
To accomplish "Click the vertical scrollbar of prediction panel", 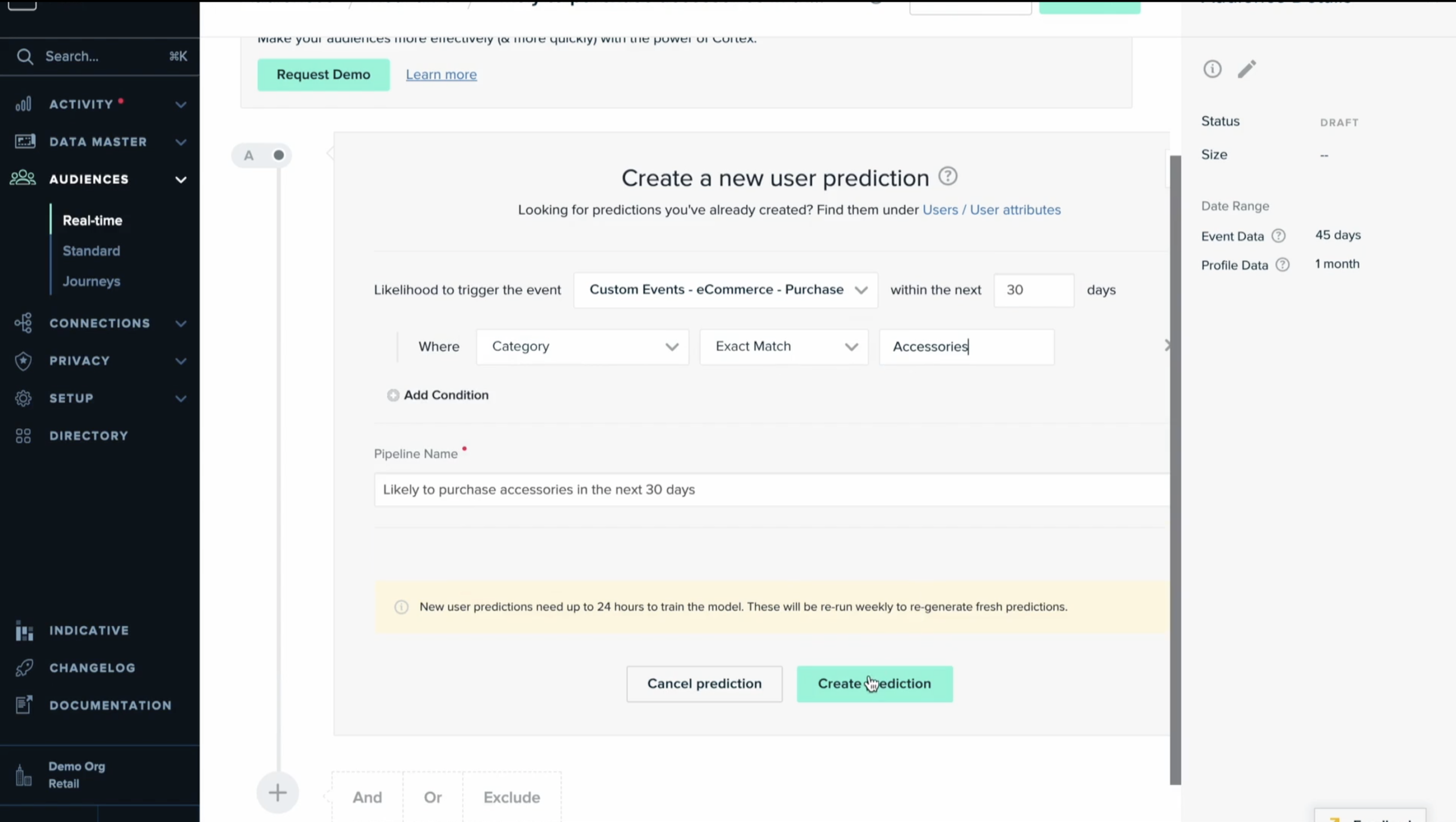I will tap(1175, 466).
